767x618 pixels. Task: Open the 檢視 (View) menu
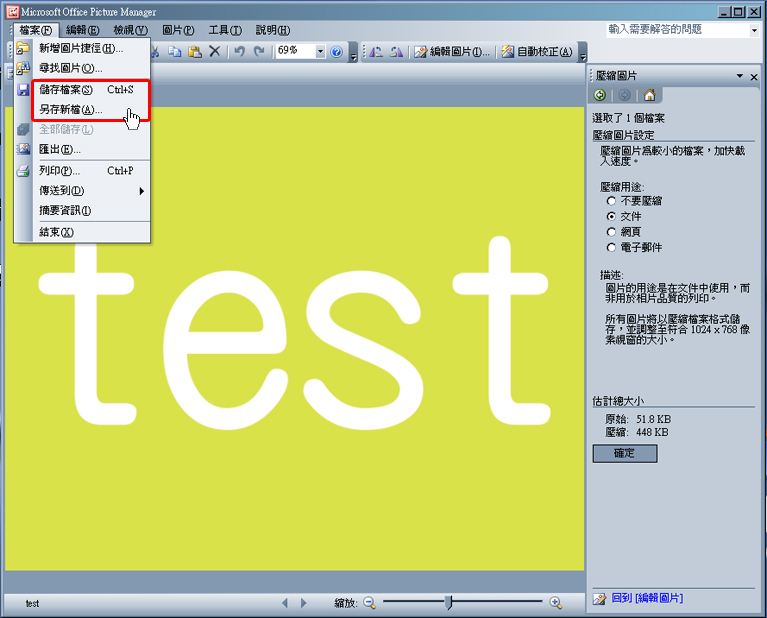tap(131, 30)
